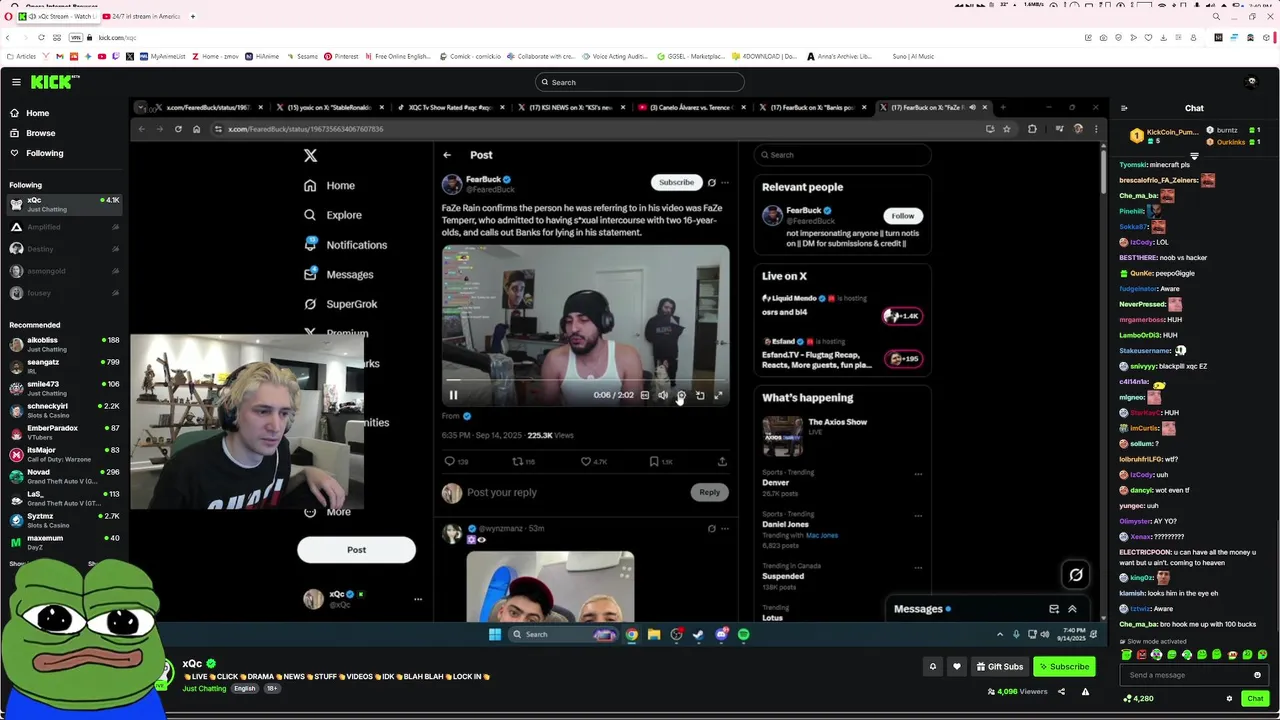Show hidden tray icons chevron
Viewport: 1280px width, 720px height.
999,634
